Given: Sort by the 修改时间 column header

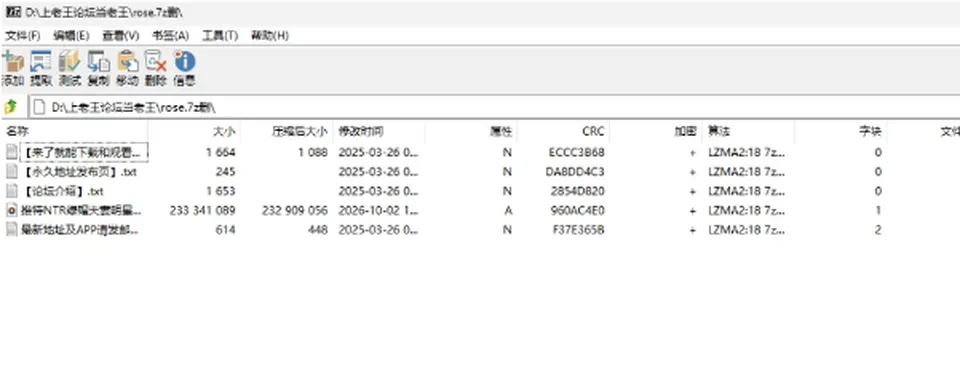Looking at the screenshot, I should click(379, 131).
